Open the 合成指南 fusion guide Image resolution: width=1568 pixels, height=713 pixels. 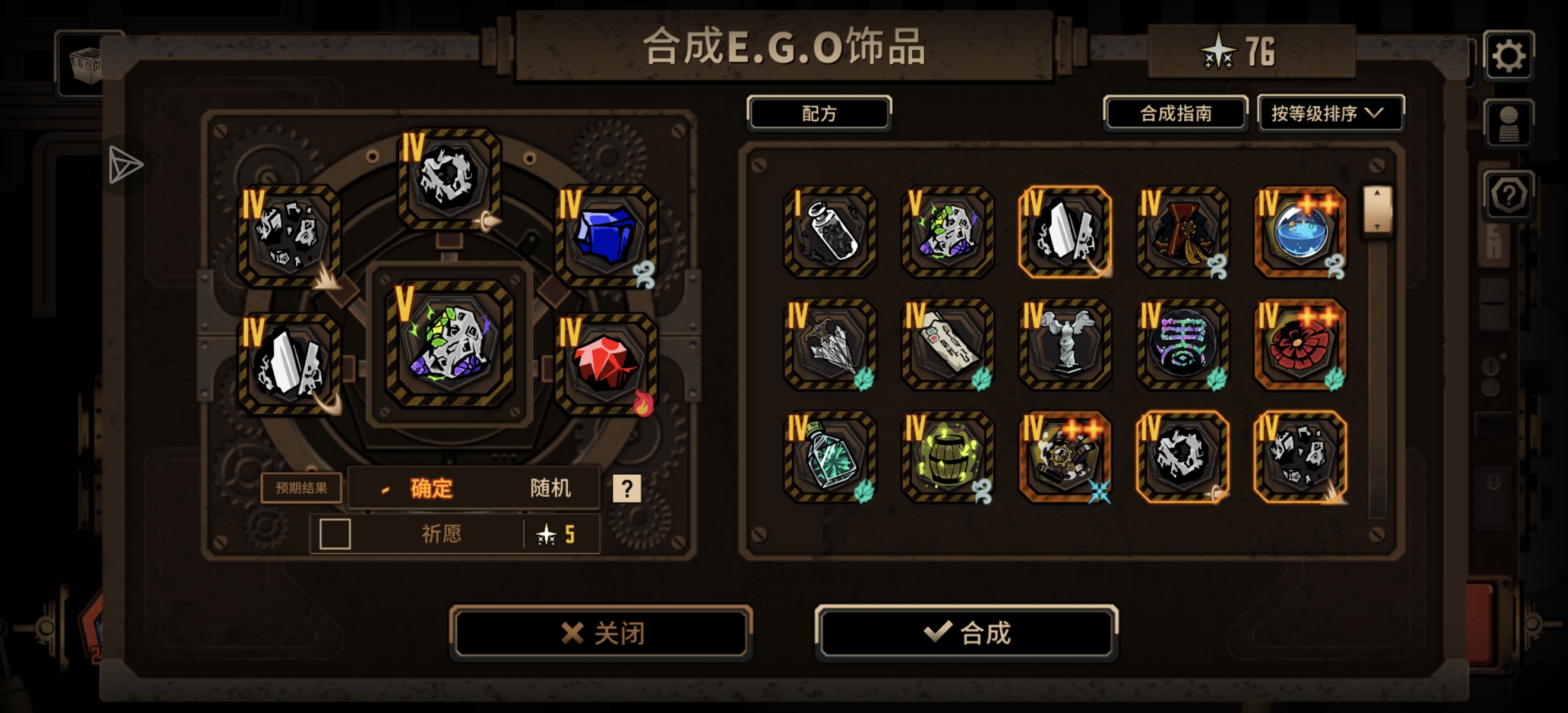[x=1175, y=113]
